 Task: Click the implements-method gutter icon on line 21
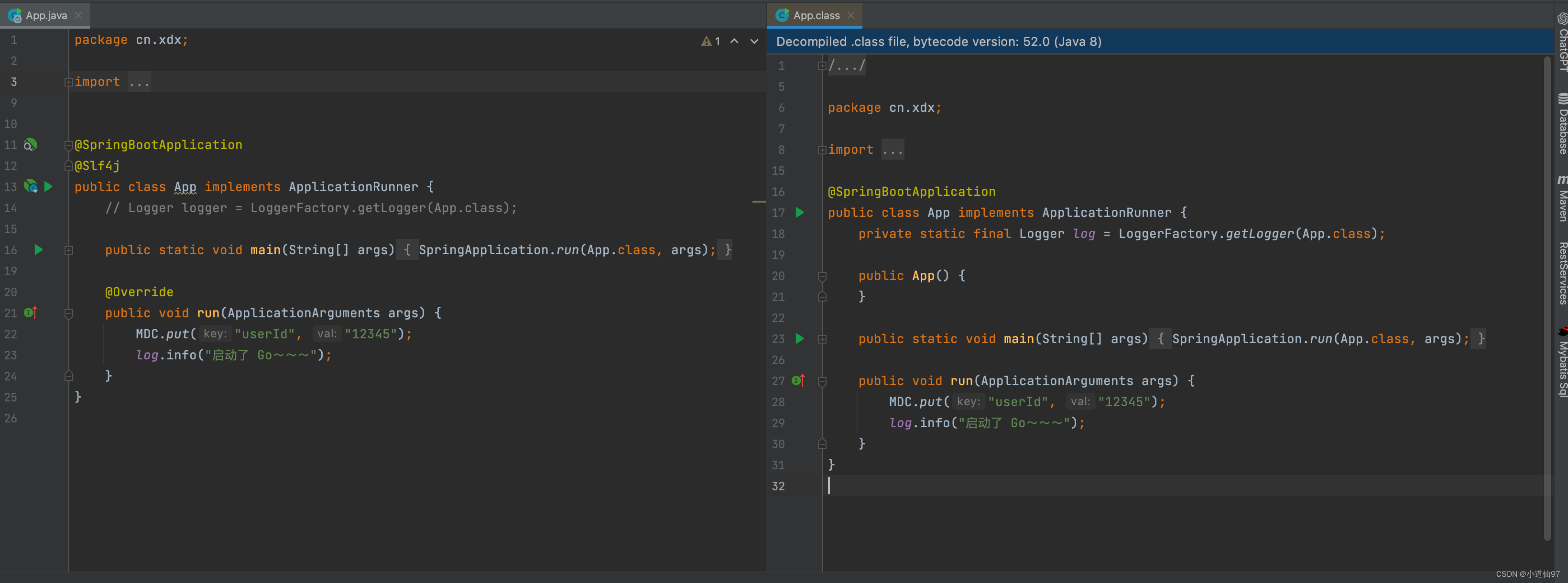click(31, 313)
